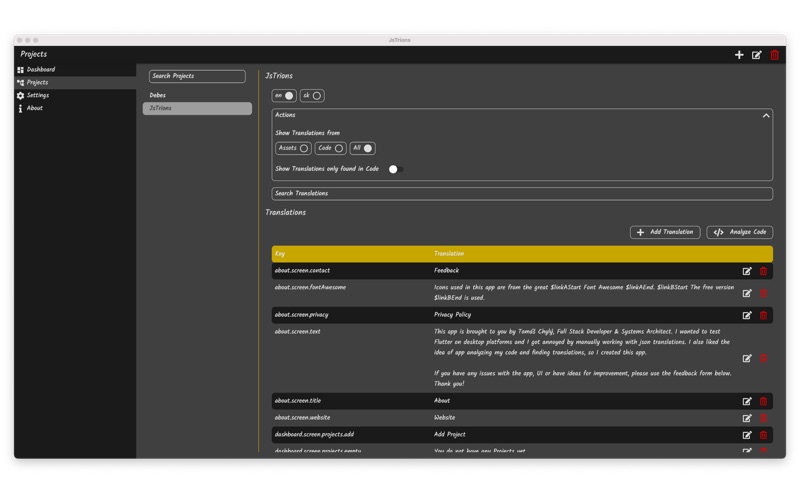Click the about.screen.fontAwesome key
Viewport: 800px width, 500px height.
310,287
